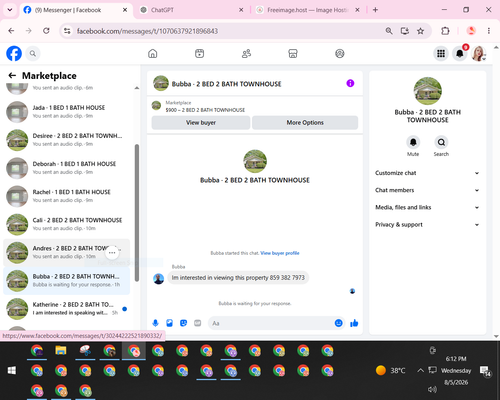Show hidden system tray icons chevron
500x400 pixels.
[421, 370]
